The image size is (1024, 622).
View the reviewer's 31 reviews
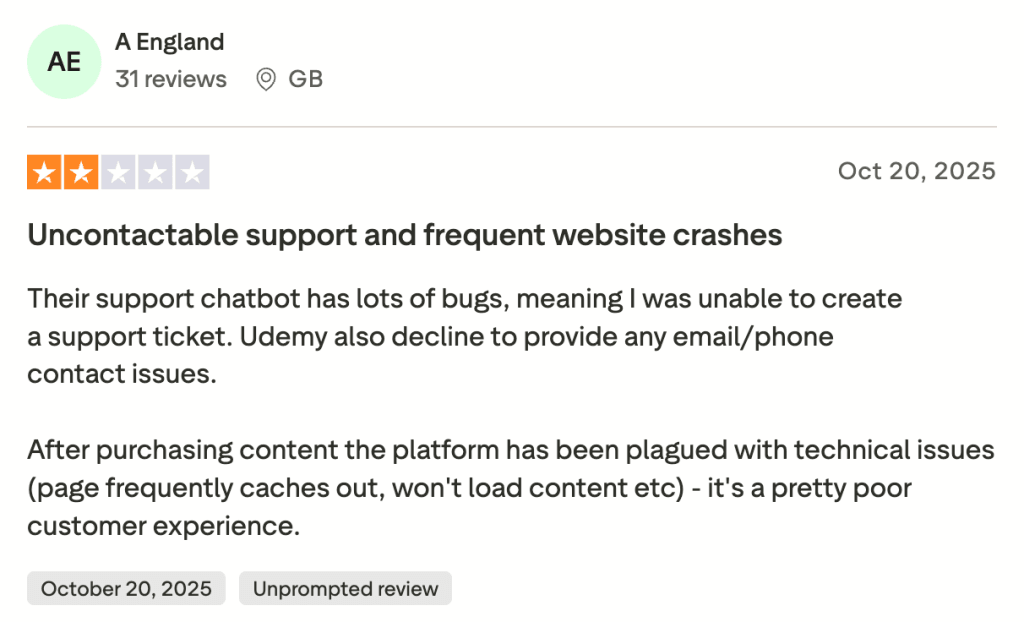(x=171, y=79)
